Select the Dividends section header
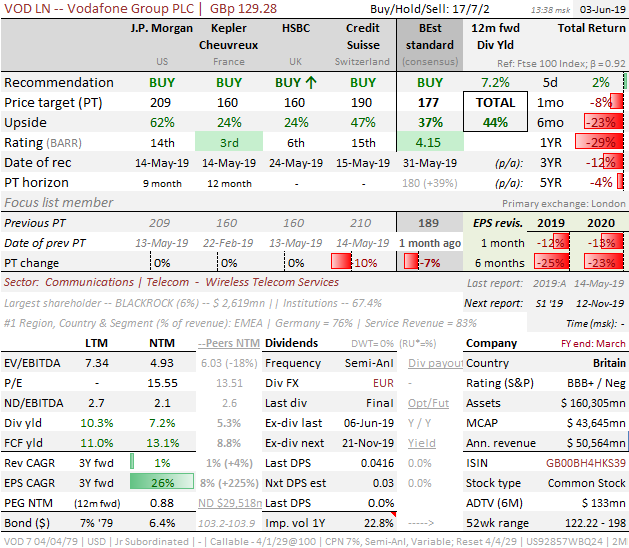This screenshot has height=548, width=629. pos(292,343)
